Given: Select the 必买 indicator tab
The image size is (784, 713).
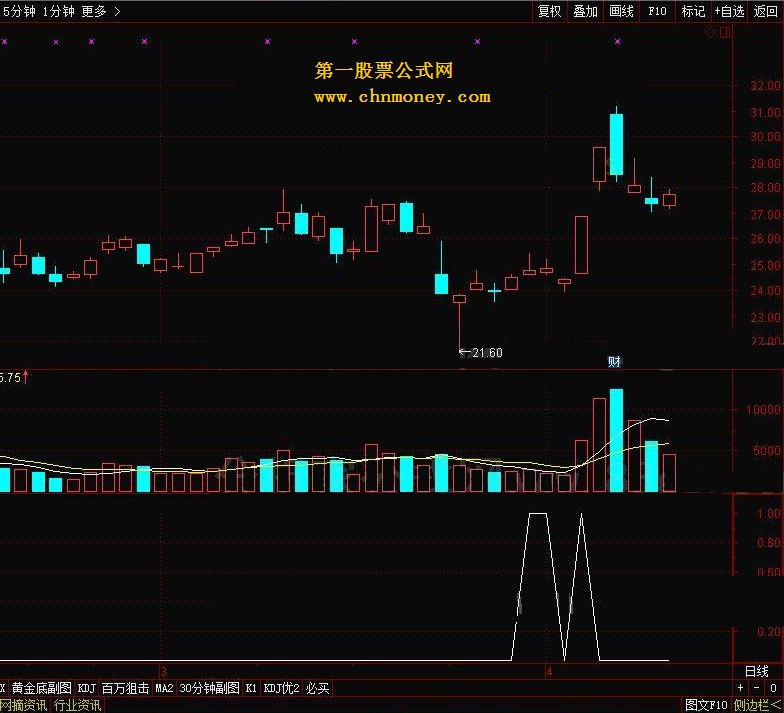Looking at the screenshot, I should coord(318,688).
